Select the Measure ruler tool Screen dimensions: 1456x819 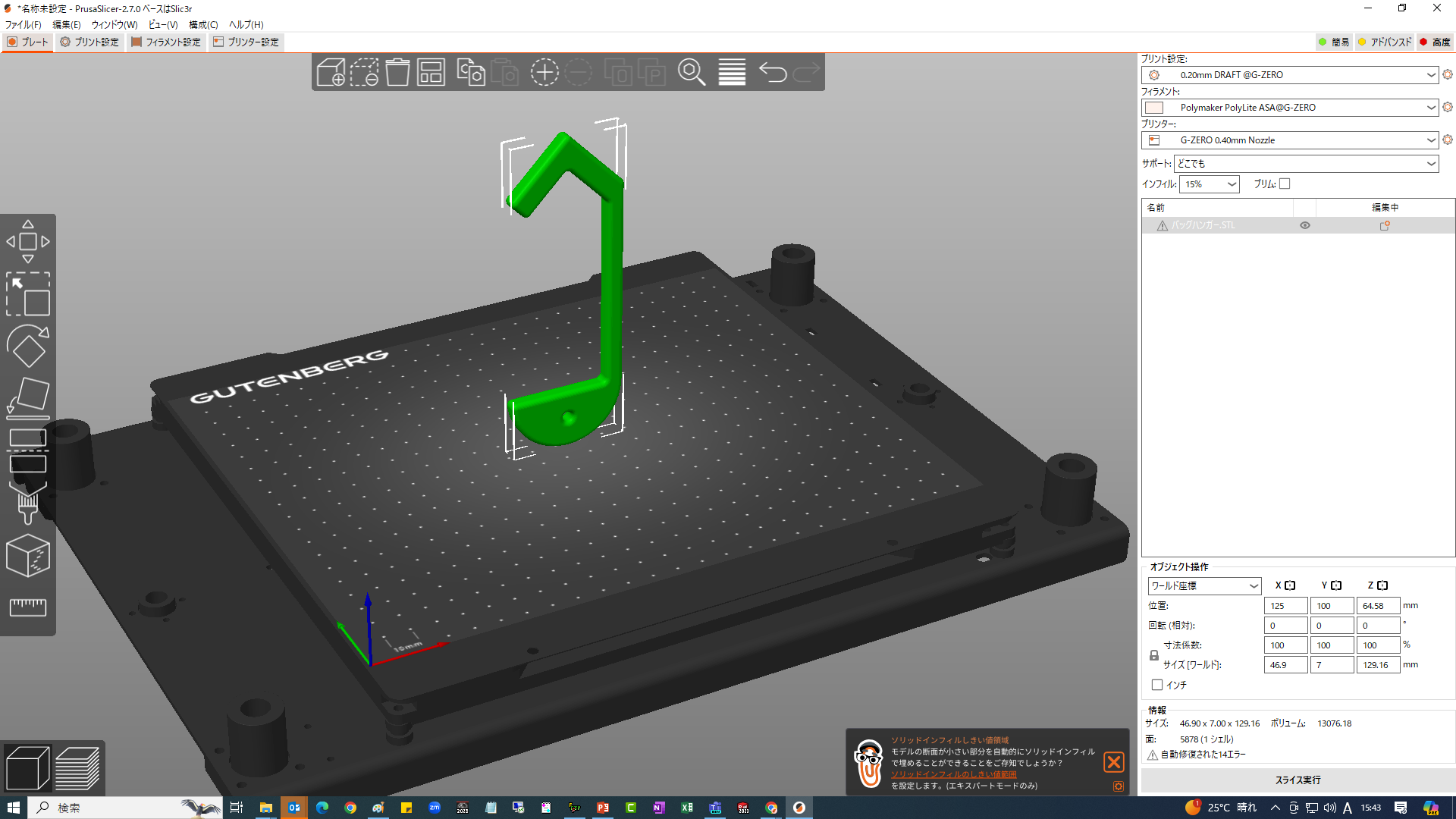28,607
